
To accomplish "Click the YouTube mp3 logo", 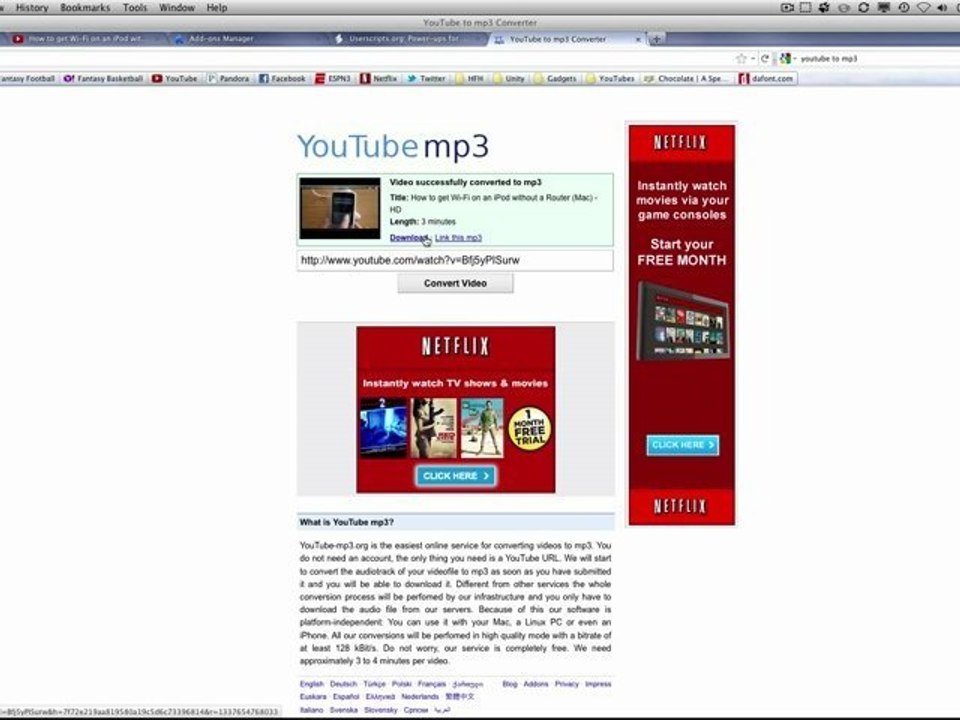I will coord(393,146).
